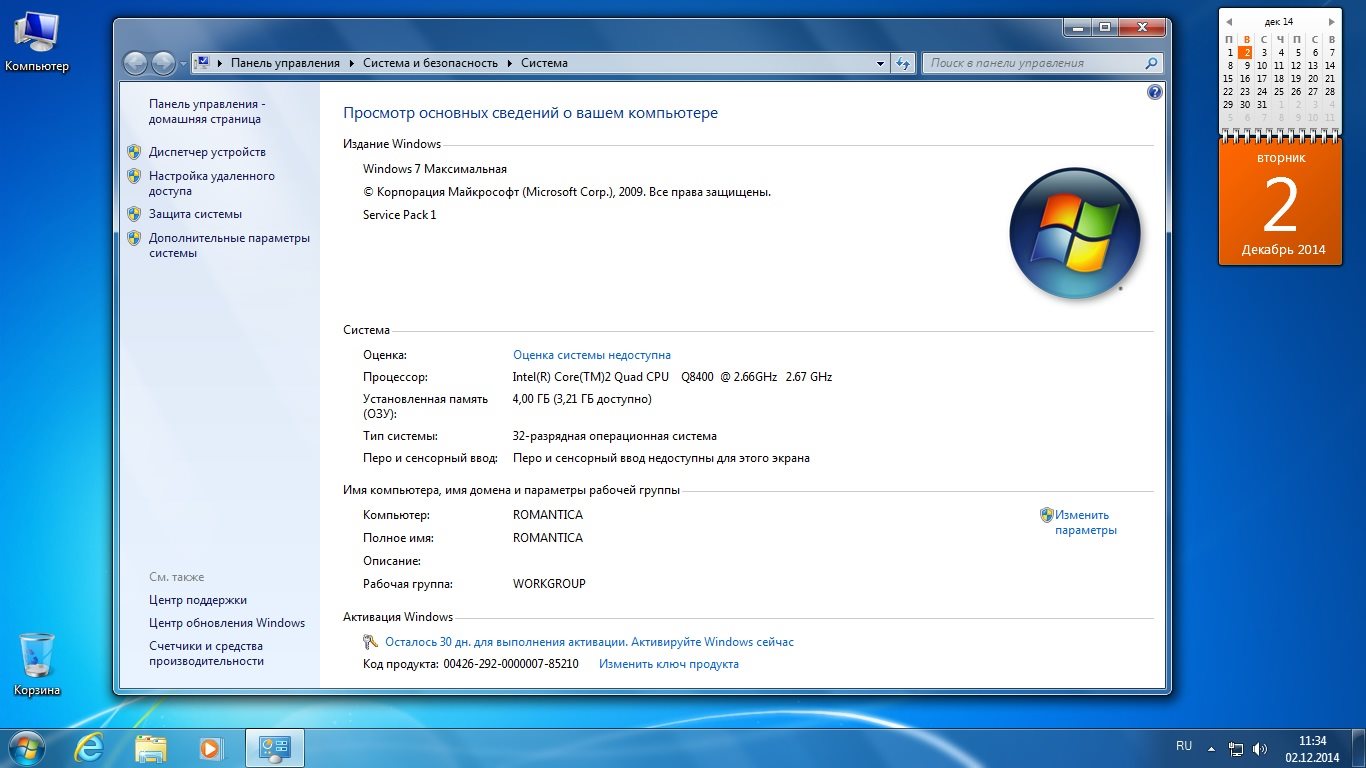Viewport: 1366px width, 768px height.
Task: Open Счетчики и средства производительности
Action: tap(206, 654)
